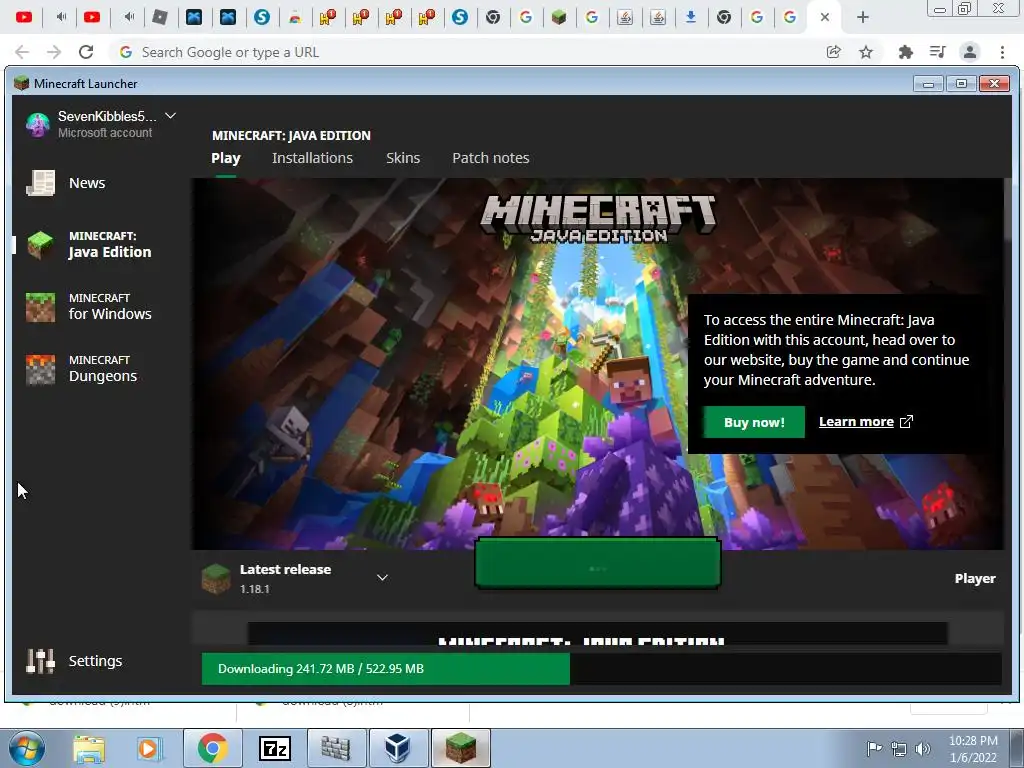Open Chrome media control icon

[x=937, y=52]
